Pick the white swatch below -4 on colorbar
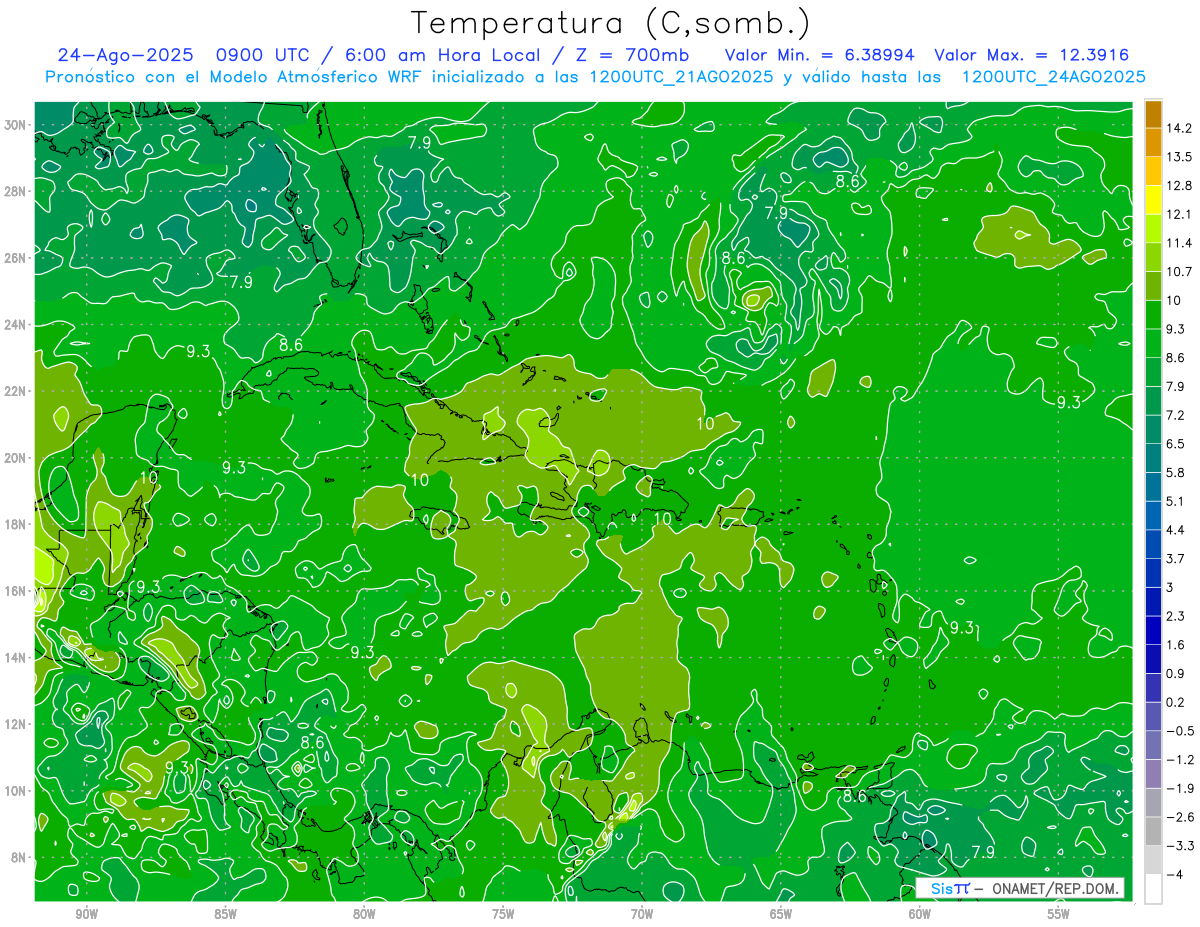This screenshot has width=1200, height=927. [1153, 889]
